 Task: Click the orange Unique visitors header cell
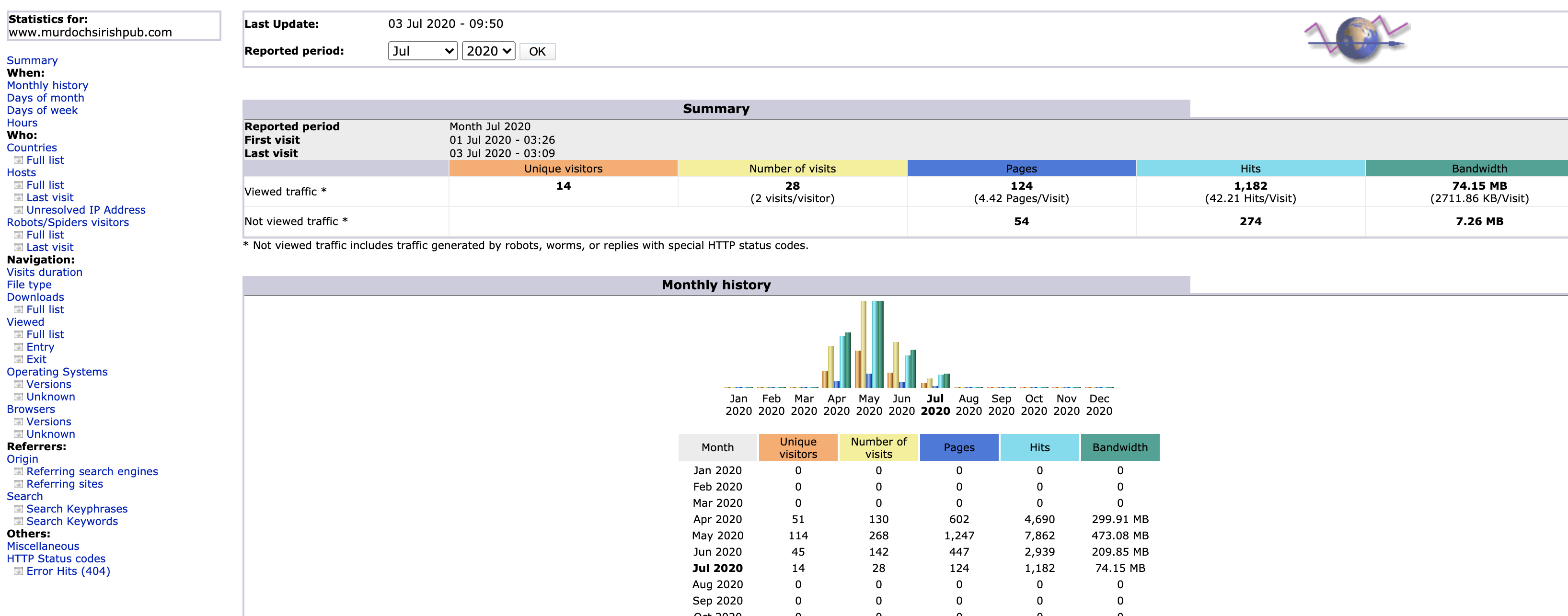coord(563,169)
